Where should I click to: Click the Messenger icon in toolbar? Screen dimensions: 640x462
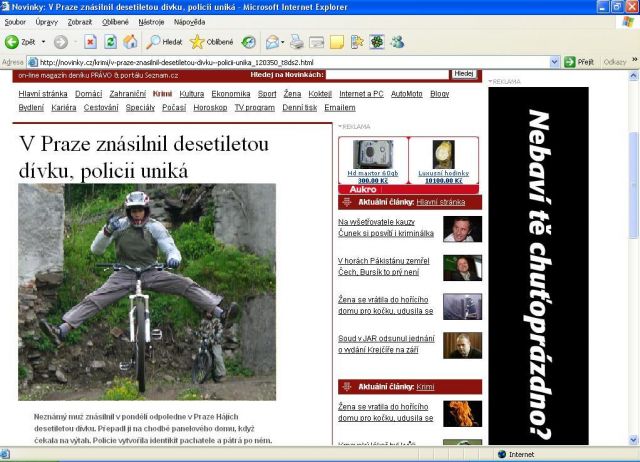click(x=397, y=42)
